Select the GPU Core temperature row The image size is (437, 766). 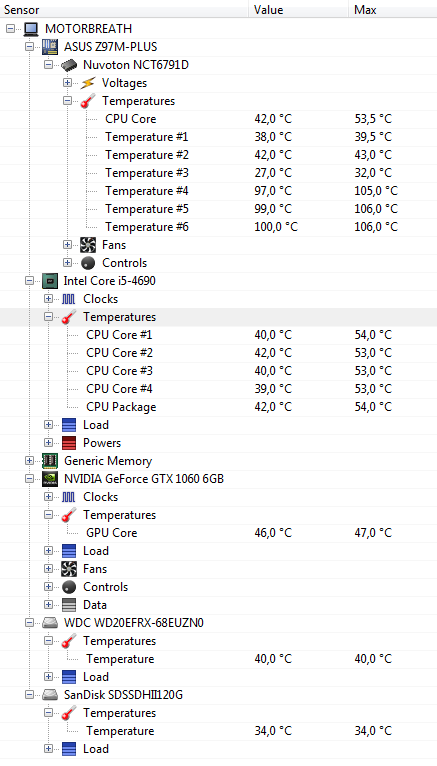(x=218, y=533)
